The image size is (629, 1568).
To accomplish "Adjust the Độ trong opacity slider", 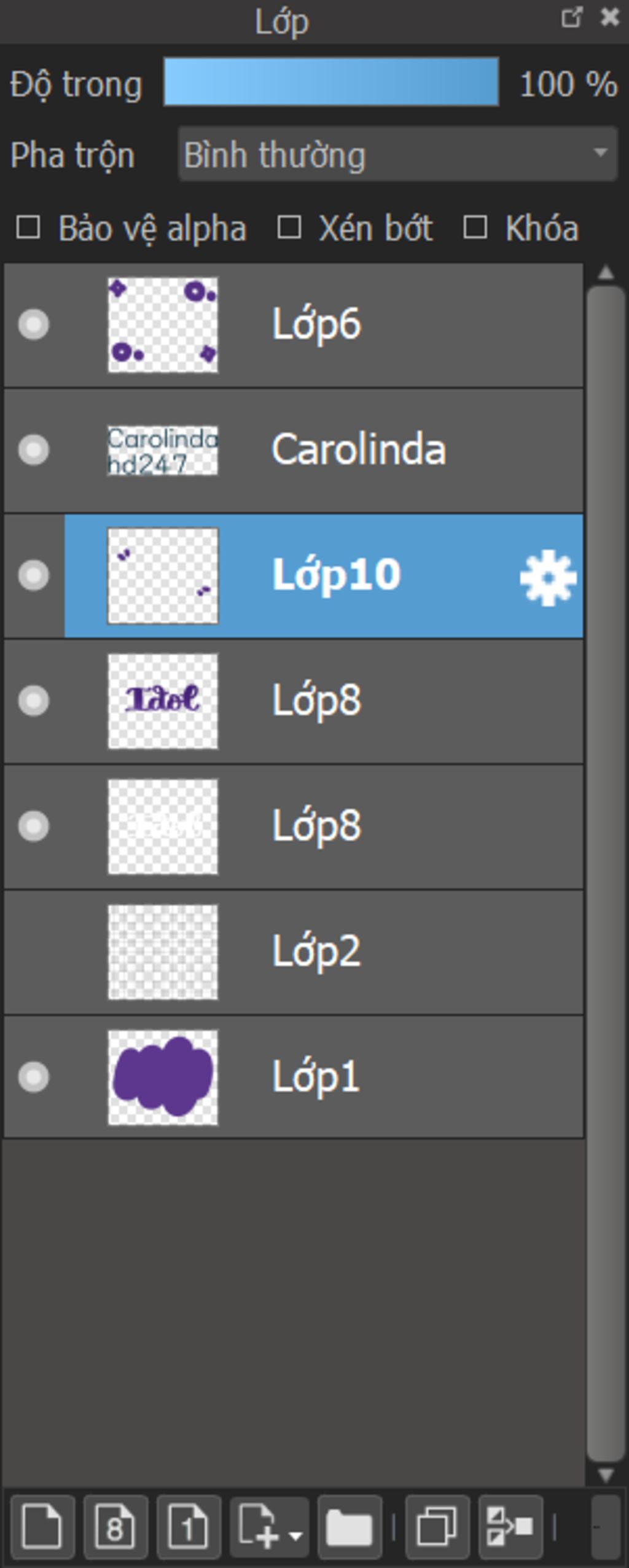I will [x=331, y=82].
